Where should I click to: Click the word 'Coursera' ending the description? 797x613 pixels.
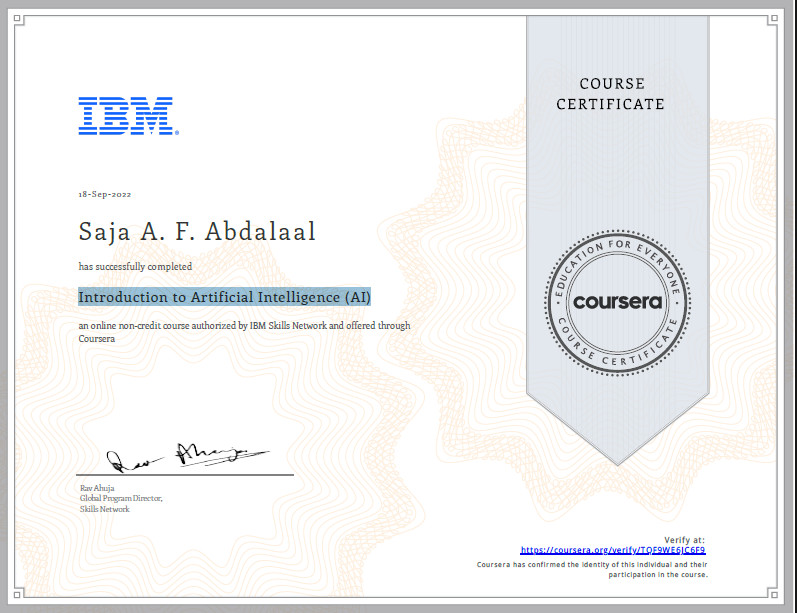point(97,339)
